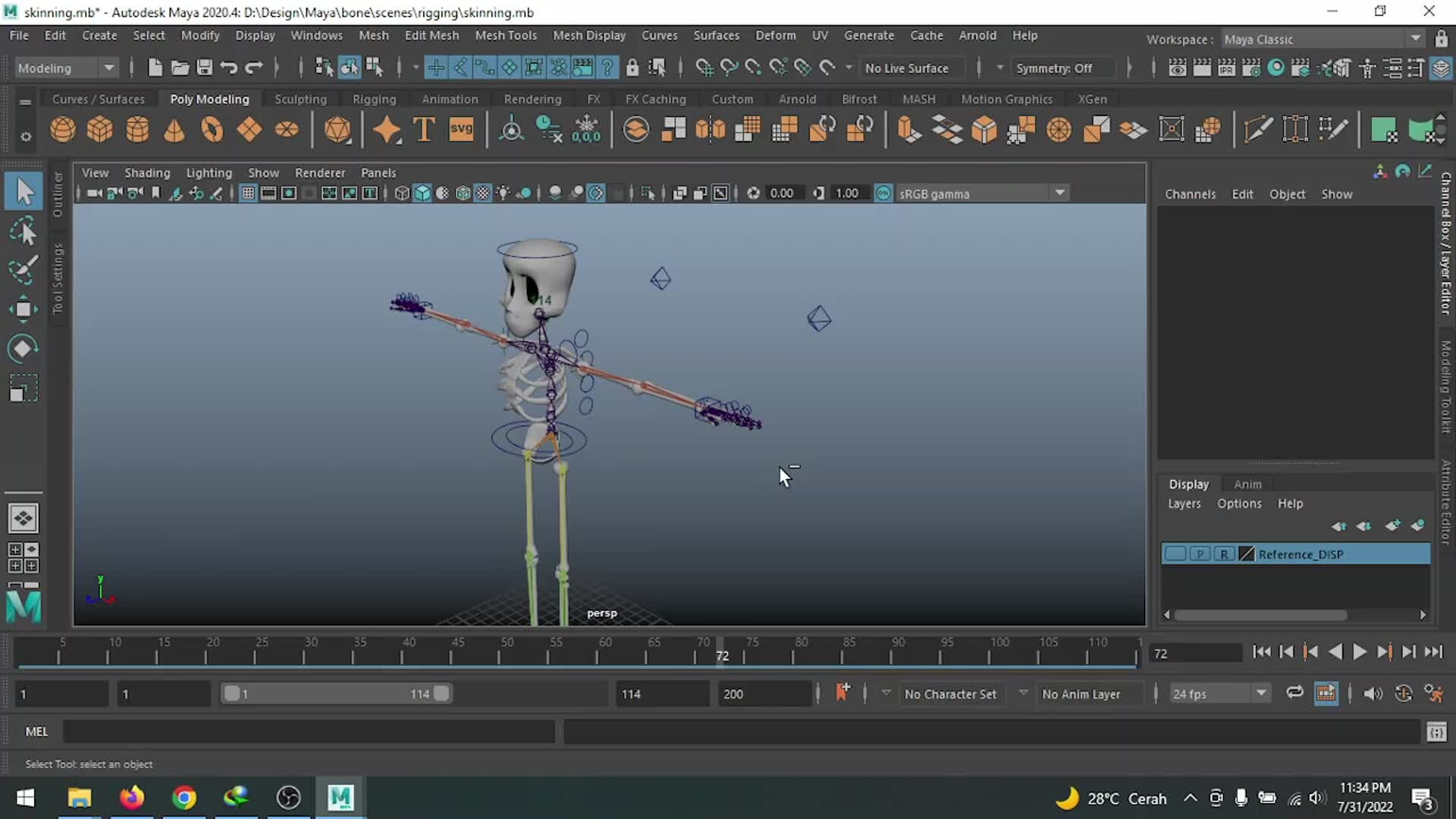Viewport: 1456px width, 819px height.
Task: Click inside the MEL command field
Action: [303, 731]
